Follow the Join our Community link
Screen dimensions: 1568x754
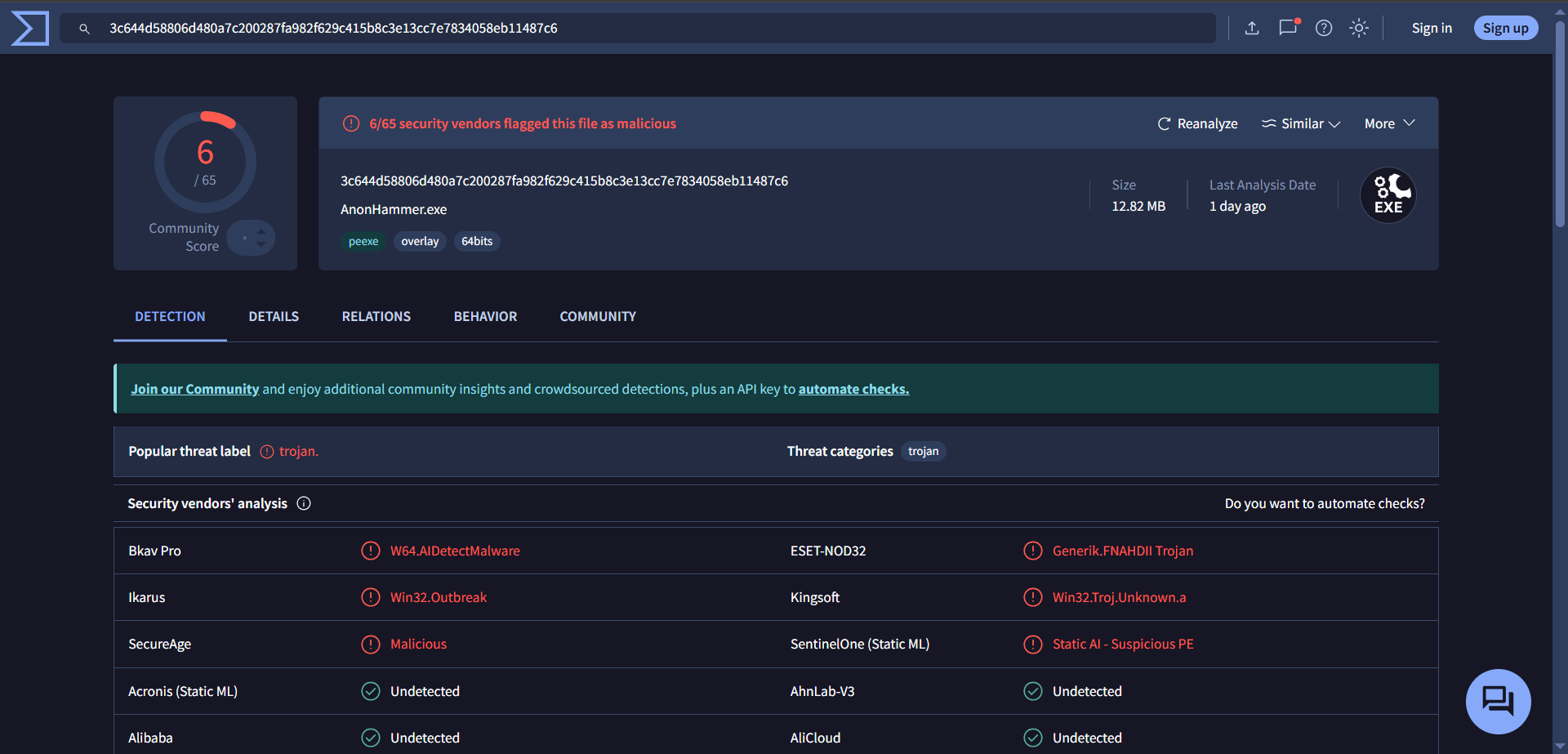click(194, 389)
